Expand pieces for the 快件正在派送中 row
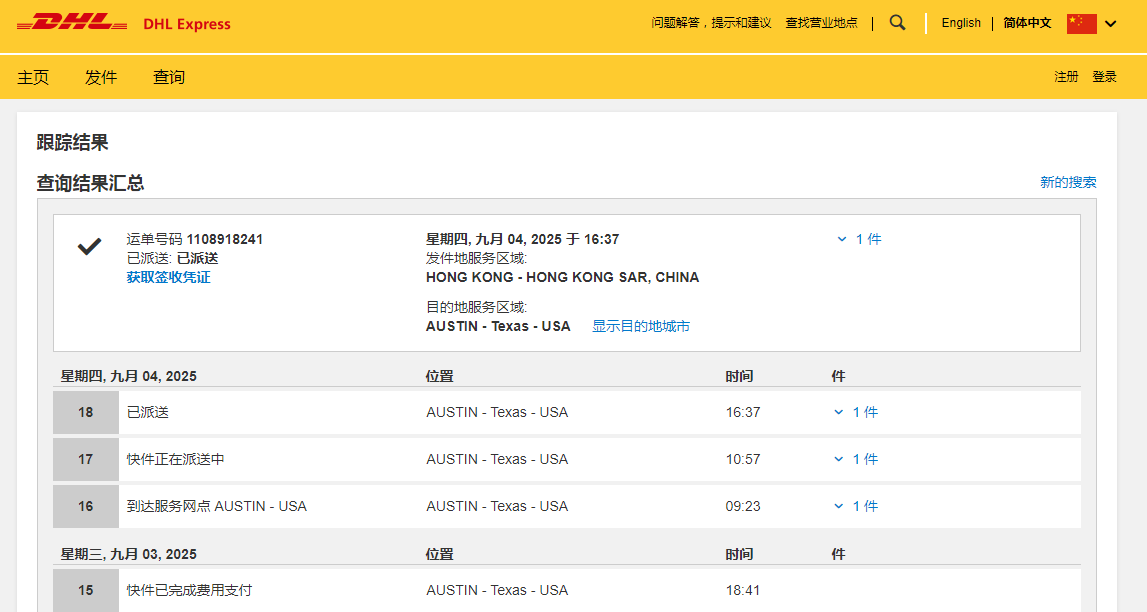The image size is (1147, 612). [856, 459]
